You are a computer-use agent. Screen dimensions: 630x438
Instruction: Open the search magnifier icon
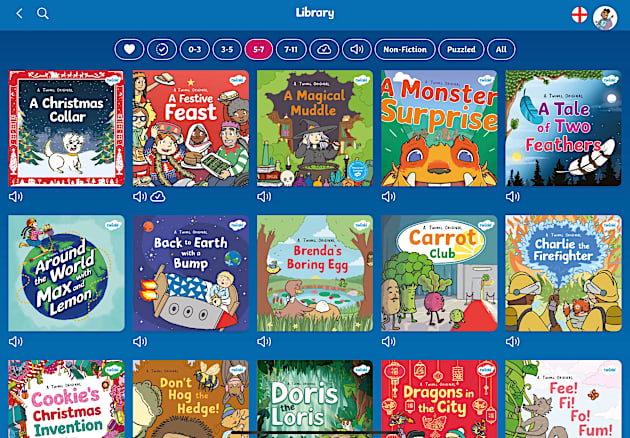tap(43, 14)
